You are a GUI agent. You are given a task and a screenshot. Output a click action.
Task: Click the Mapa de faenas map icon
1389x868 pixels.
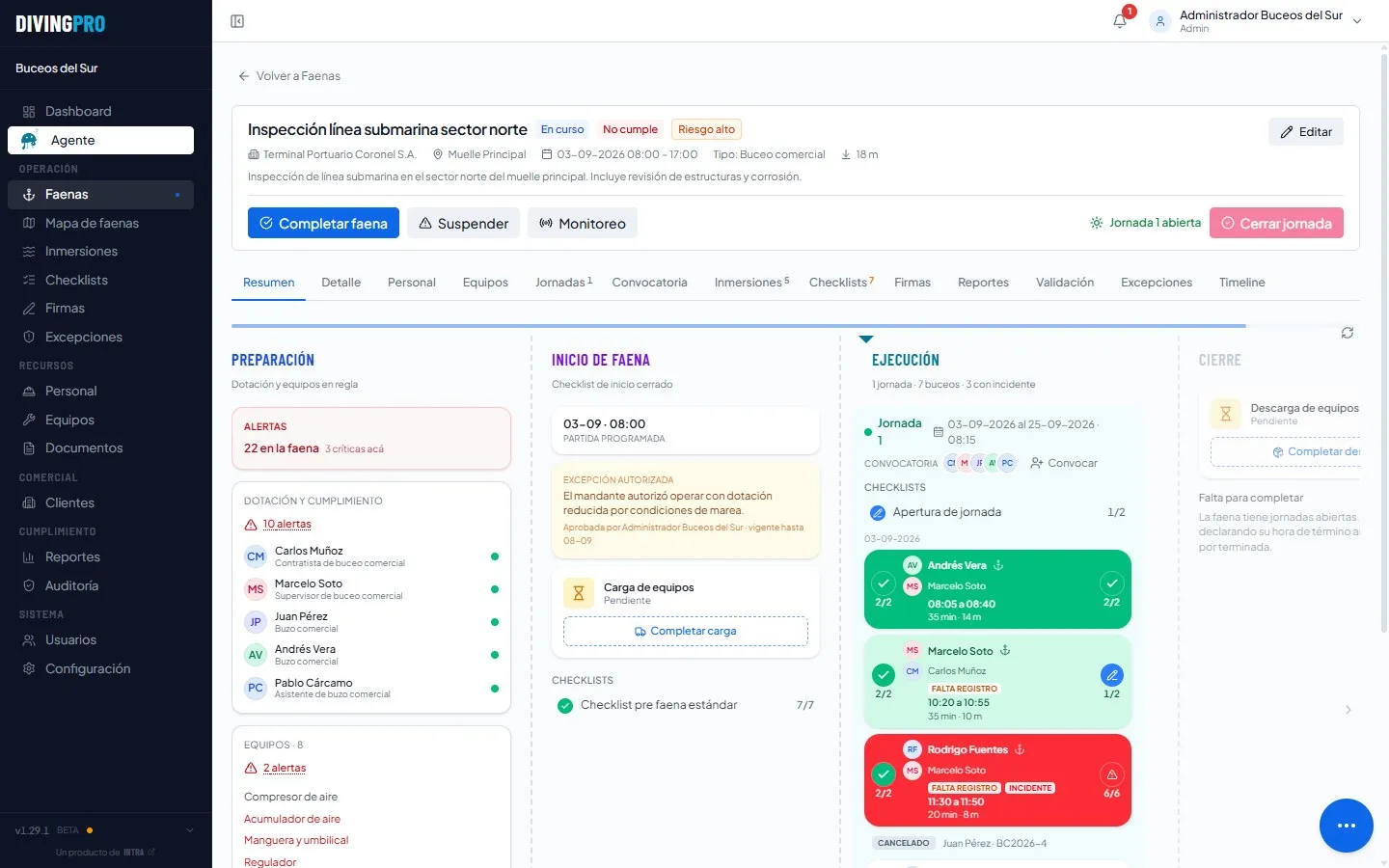pos(29,224)
